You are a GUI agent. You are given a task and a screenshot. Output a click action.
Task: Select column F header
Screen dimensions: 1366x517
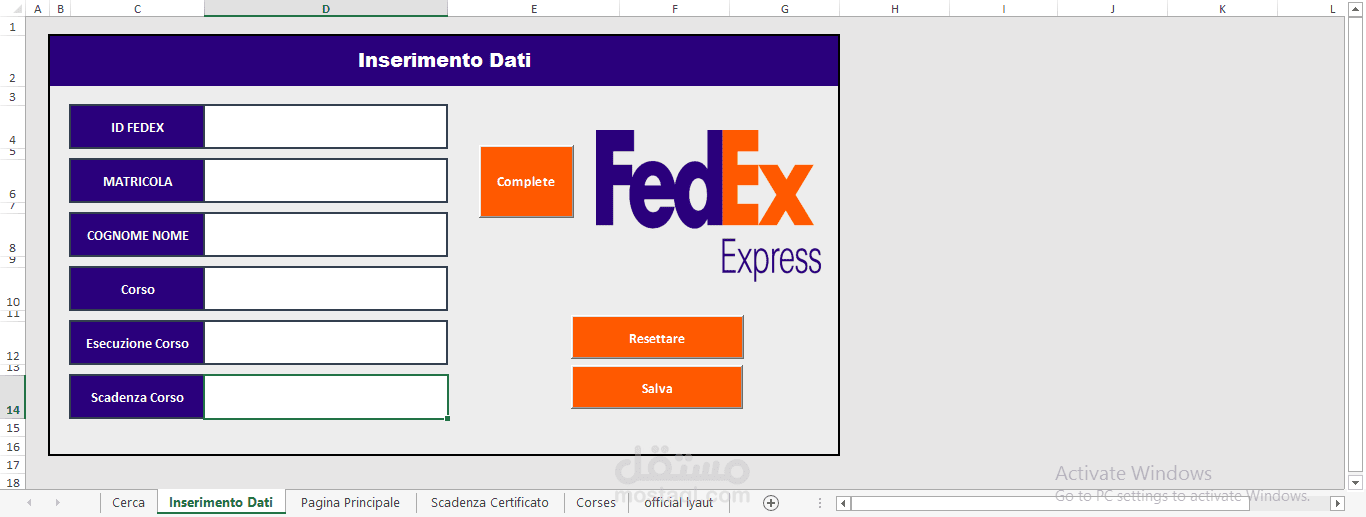[675, 8]
